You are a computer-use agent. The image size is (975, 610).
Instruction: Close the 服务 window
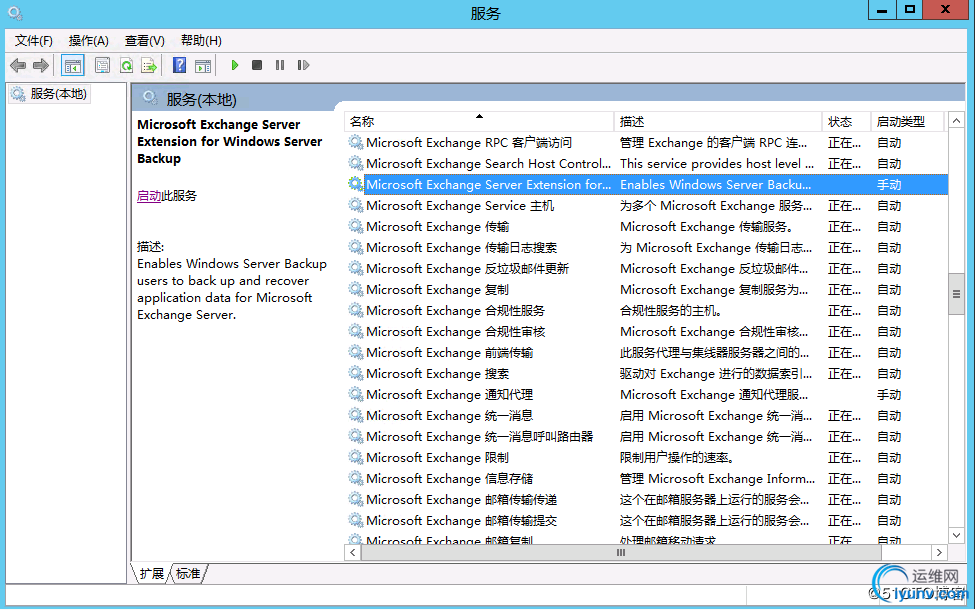tap(945, 10)
